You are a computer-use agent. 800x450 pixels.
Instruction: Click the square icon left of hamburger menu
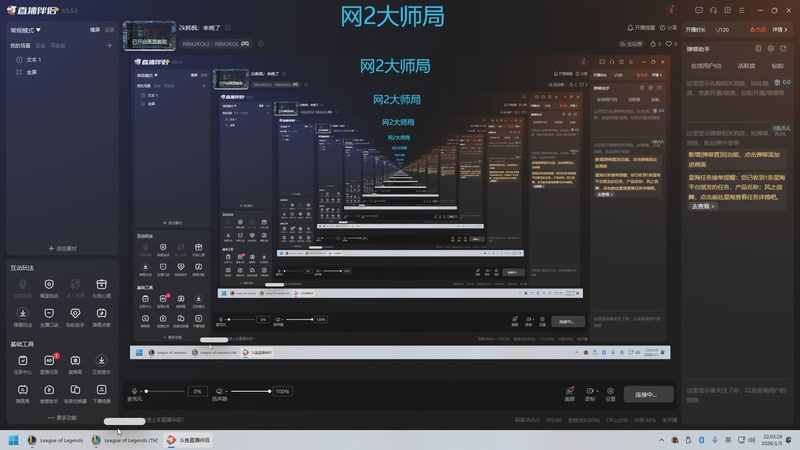(x=728, y=10)
